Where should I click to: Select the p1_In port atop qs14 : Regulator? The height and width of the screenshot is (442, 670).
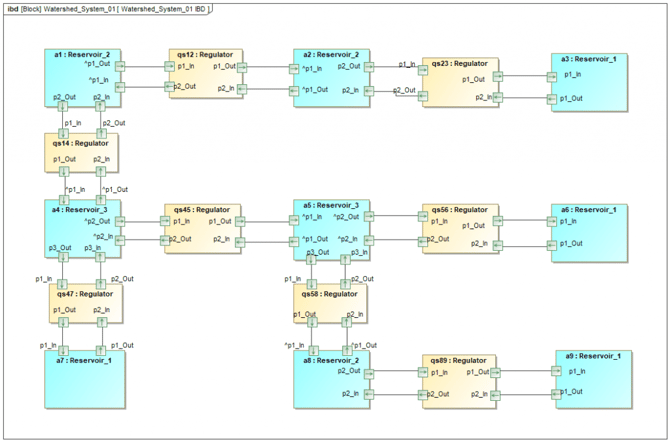point(63,133)
